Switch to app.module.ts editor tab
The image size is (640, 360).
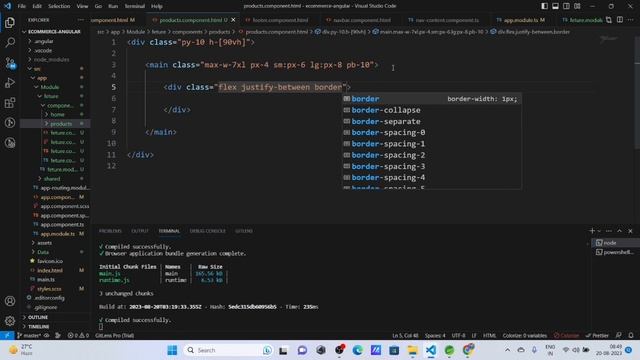(x=521, y=20)
